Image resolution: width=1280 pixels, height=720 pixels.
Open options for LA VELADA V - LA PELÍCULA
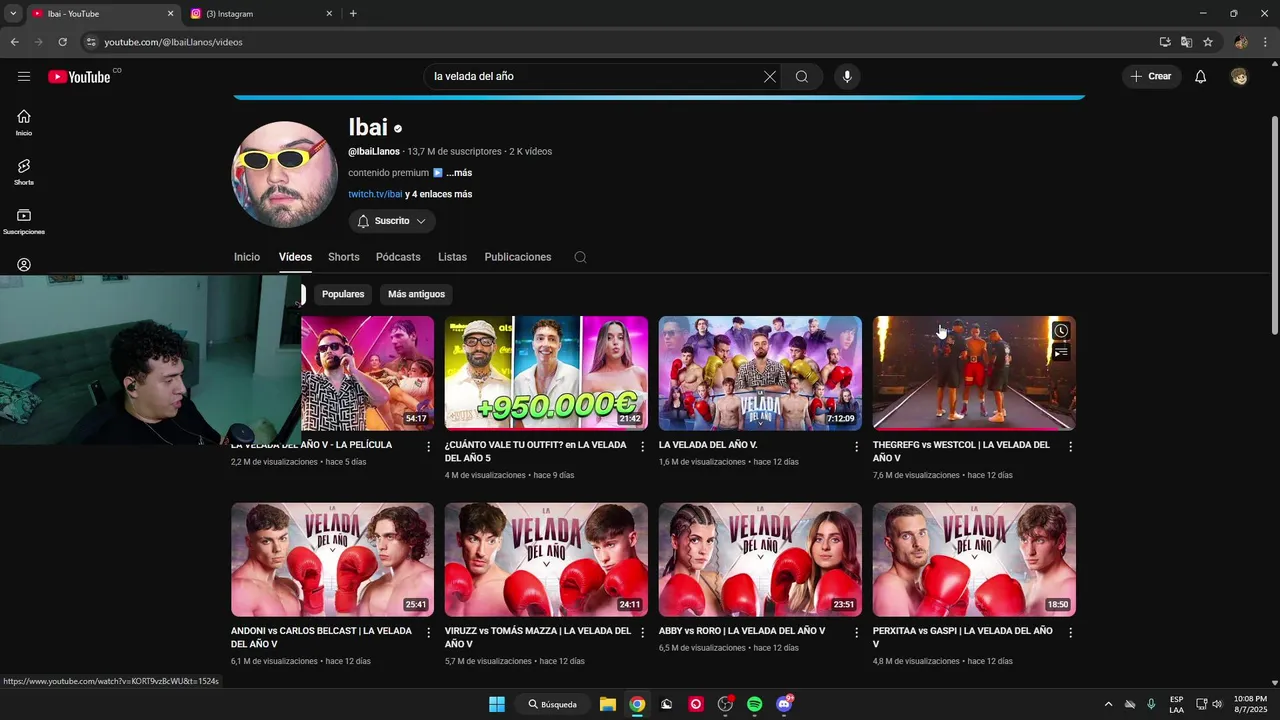[429, 446]
